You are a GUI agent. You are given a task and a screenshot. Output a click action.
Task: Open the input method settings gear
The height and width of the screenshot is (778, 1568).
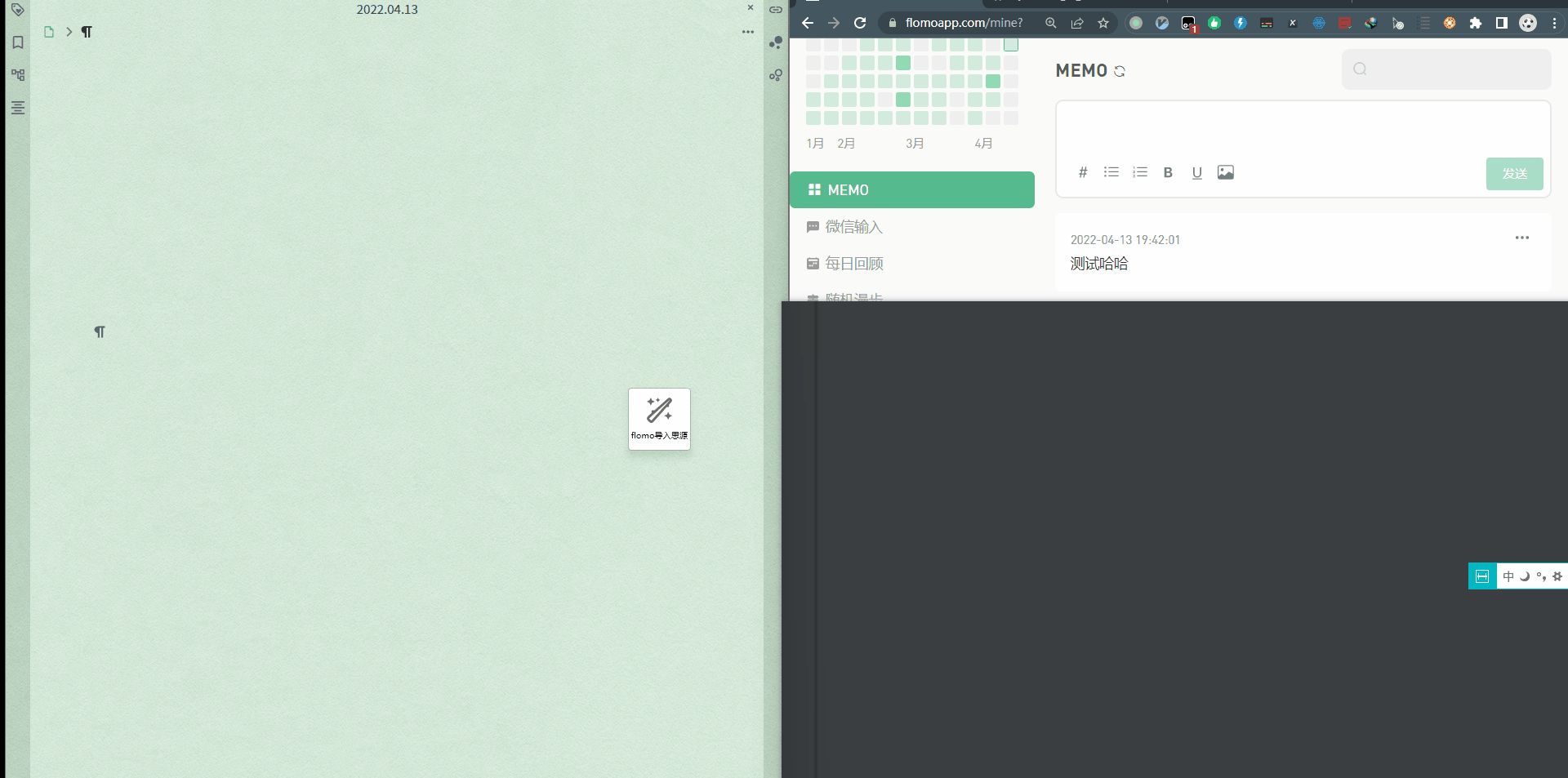pos(1557,576)
